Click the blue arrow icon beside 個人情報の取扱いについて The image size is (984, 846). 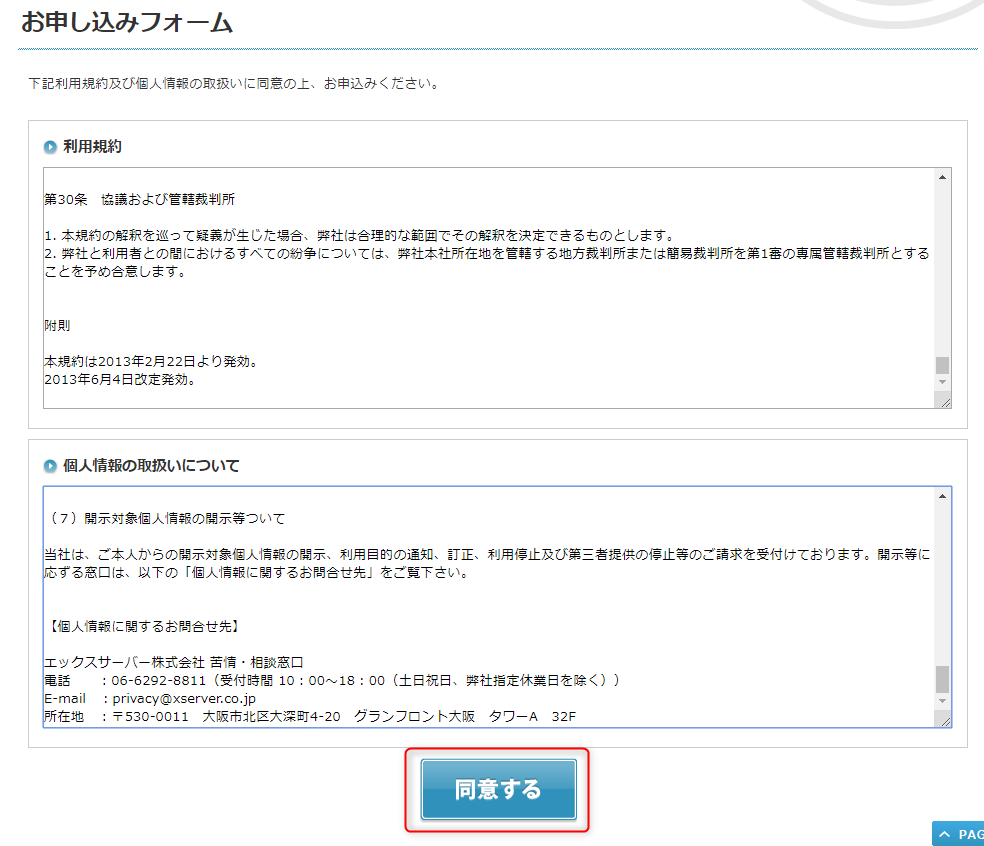(x=50, y=466)
